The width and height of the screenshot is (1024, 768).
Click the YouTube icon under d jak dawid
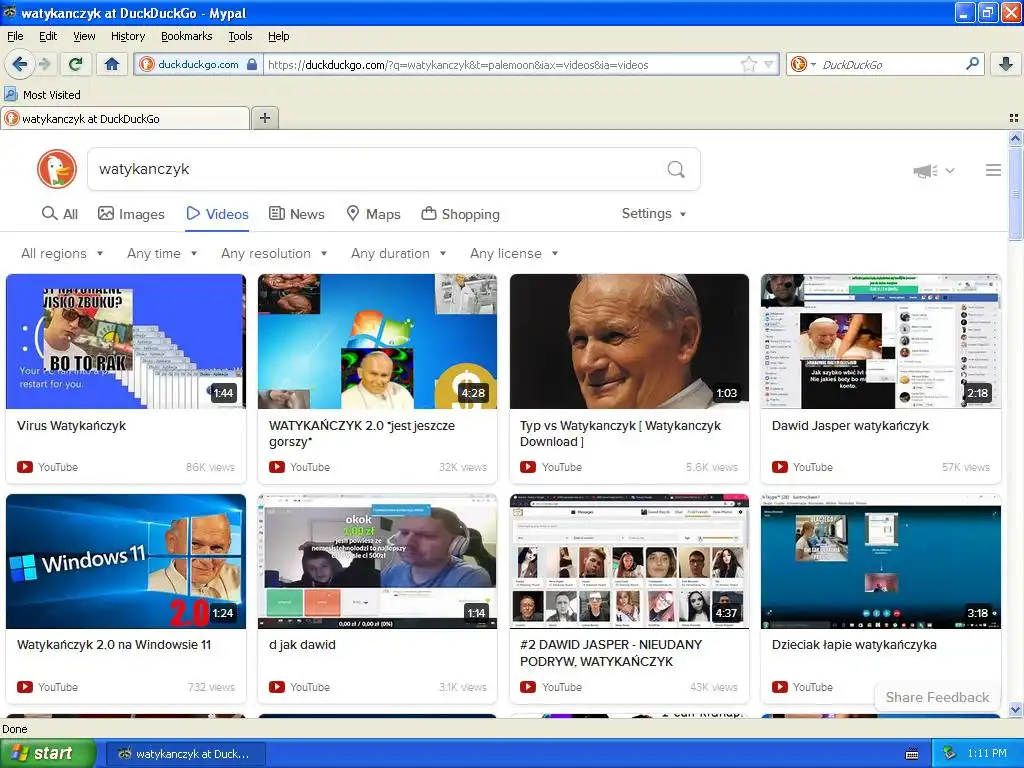pyautogui.click(x=277, y=687)
